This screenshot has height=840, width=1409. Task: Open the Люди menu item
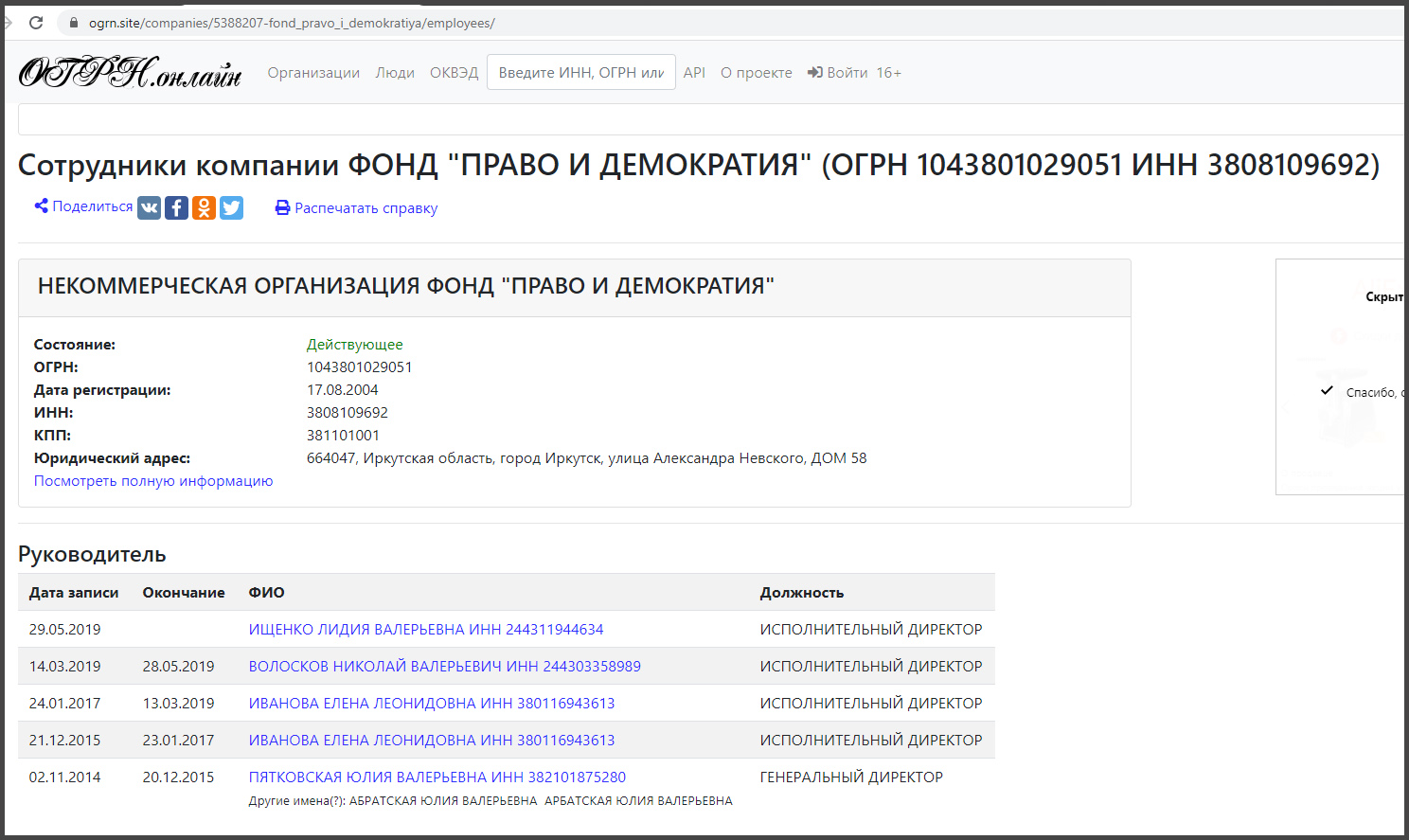[395, 73]
